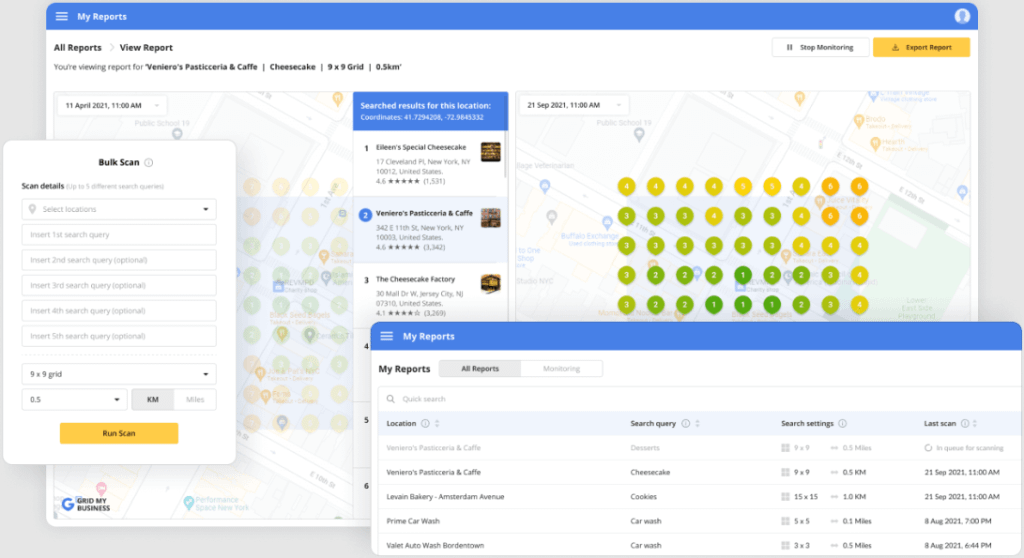The height and width of the screenshot is (558, 1024).
Task: Click info icon next to Location column
Action: [x=425, y=424]
